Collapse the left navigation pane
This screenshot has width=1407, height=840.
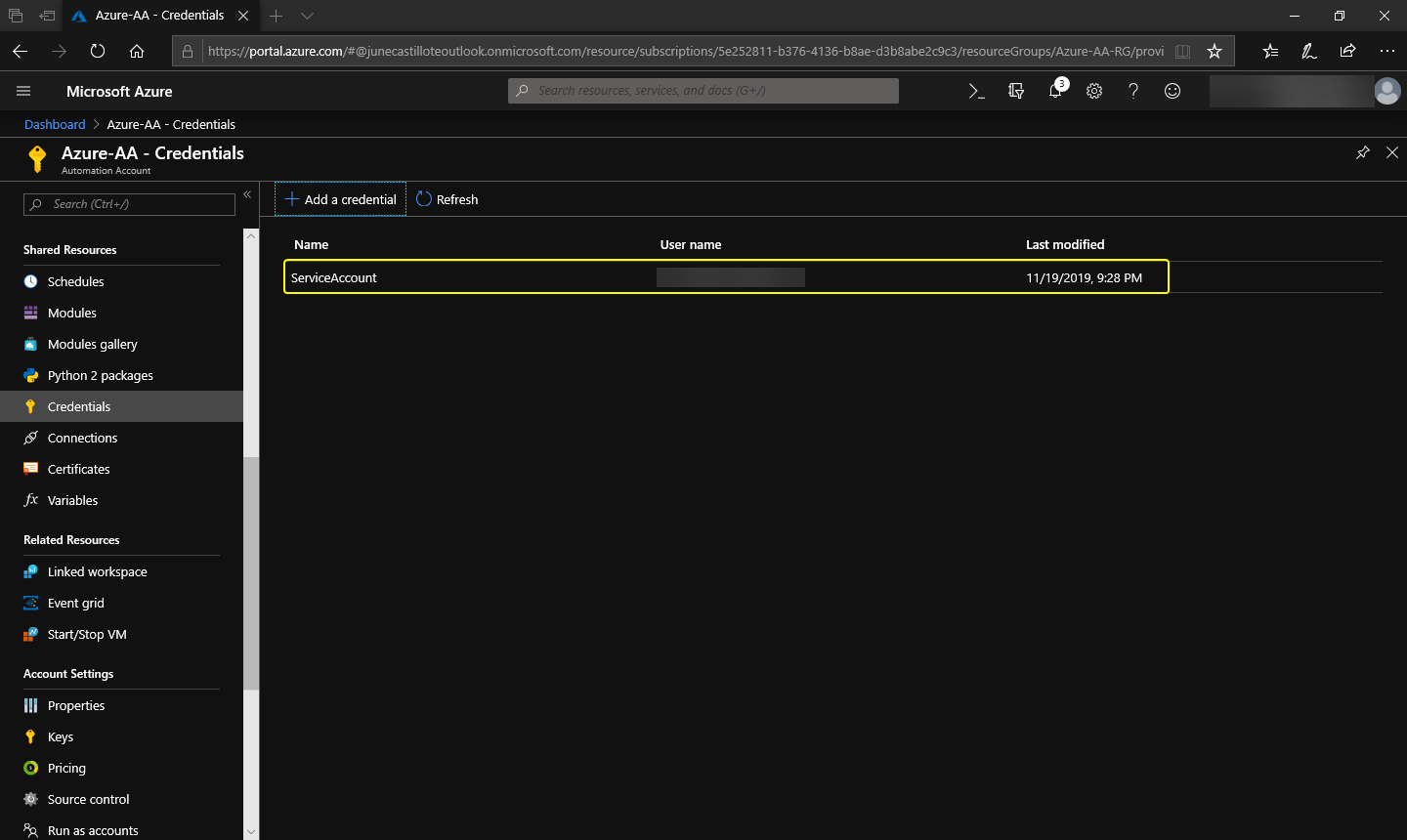coord(247,195)
